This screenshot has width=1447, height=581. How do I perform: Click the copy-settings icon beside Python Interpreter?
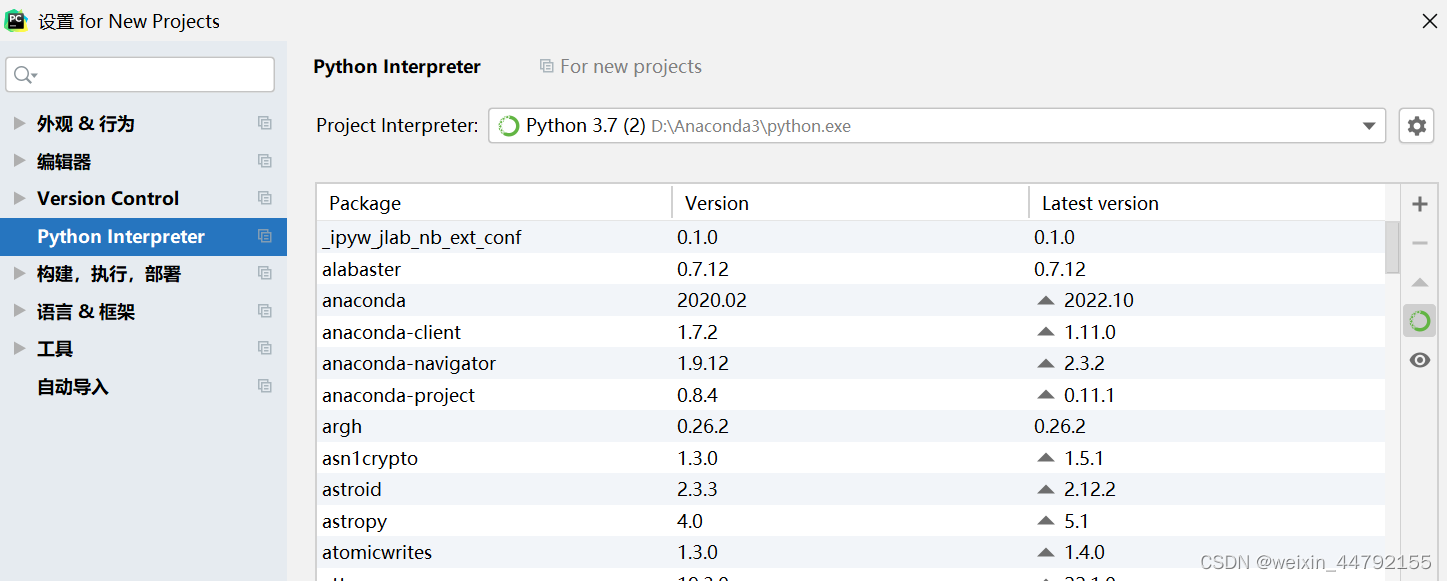[x=264, y=236]
